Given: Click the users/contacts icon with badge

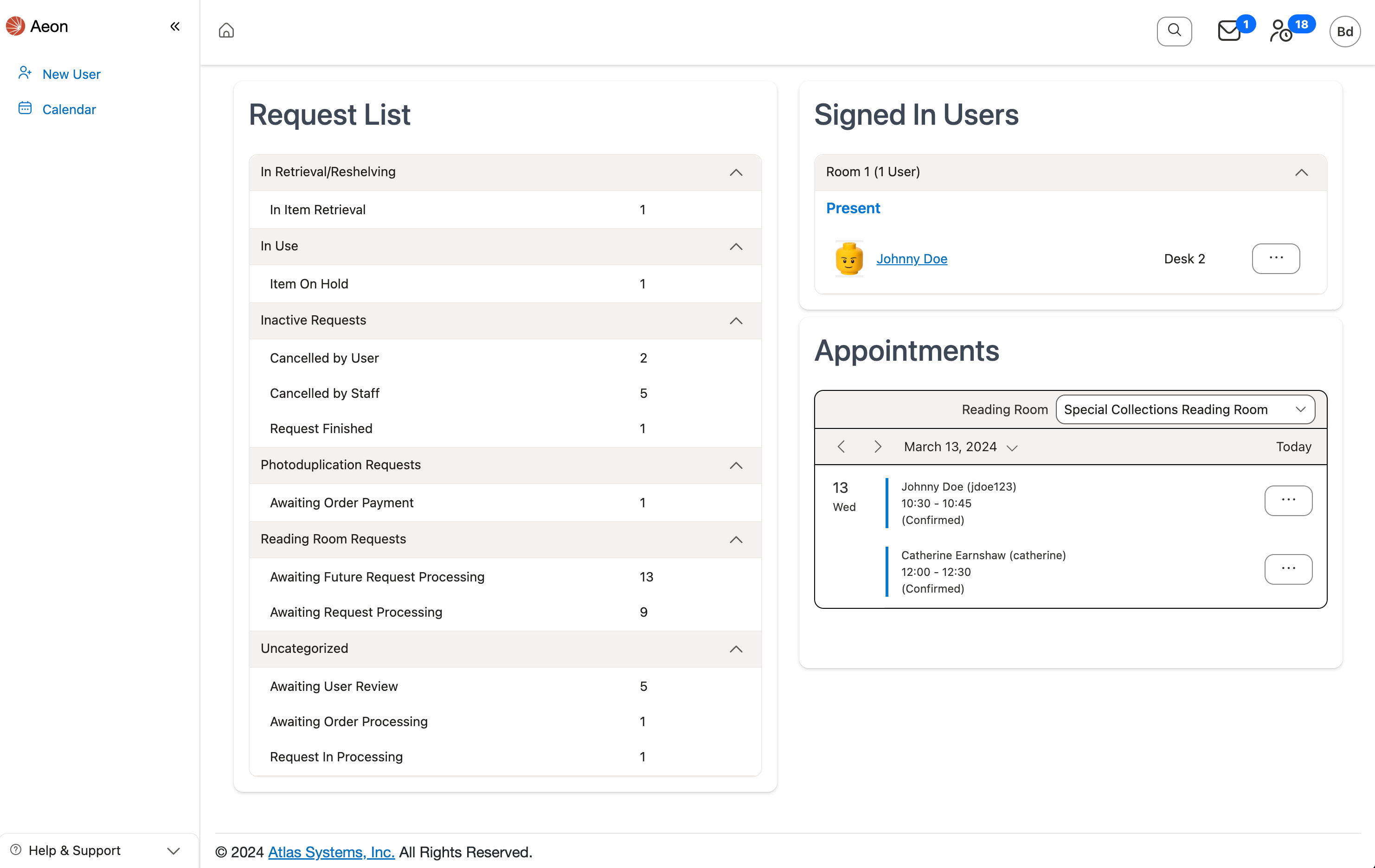Looking at the screenshot, I should click(x=1282, y=31).
